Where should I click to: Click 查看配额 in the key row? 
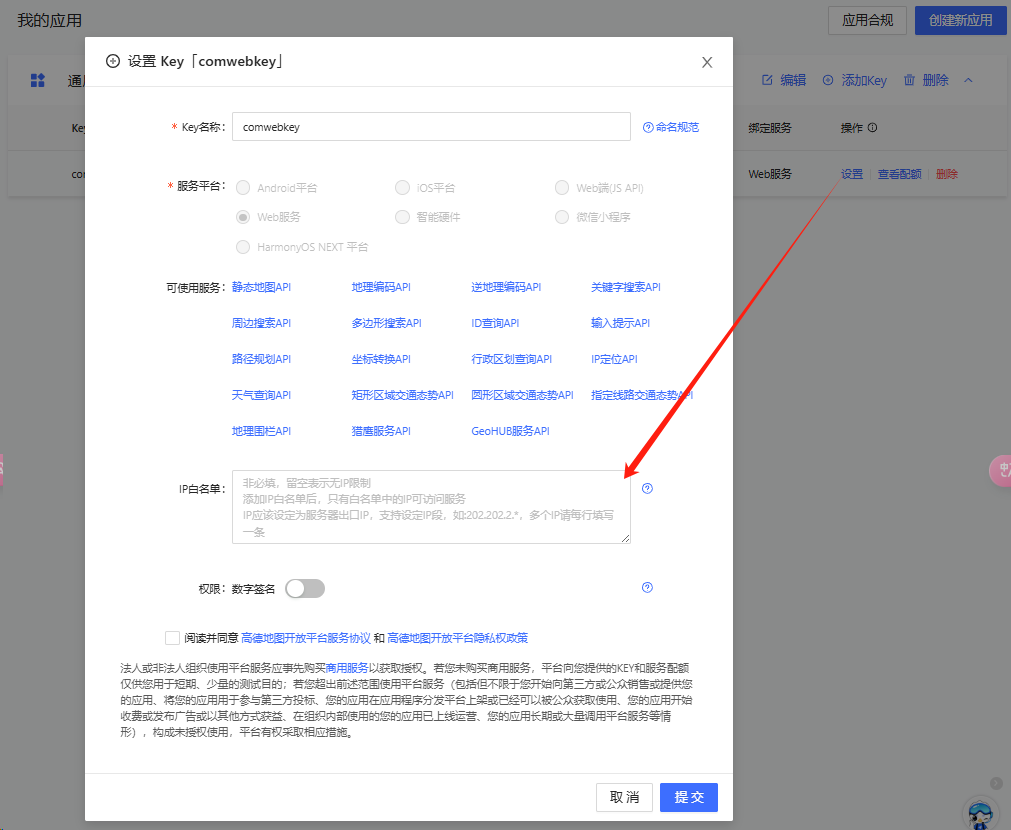click(899, 174)
